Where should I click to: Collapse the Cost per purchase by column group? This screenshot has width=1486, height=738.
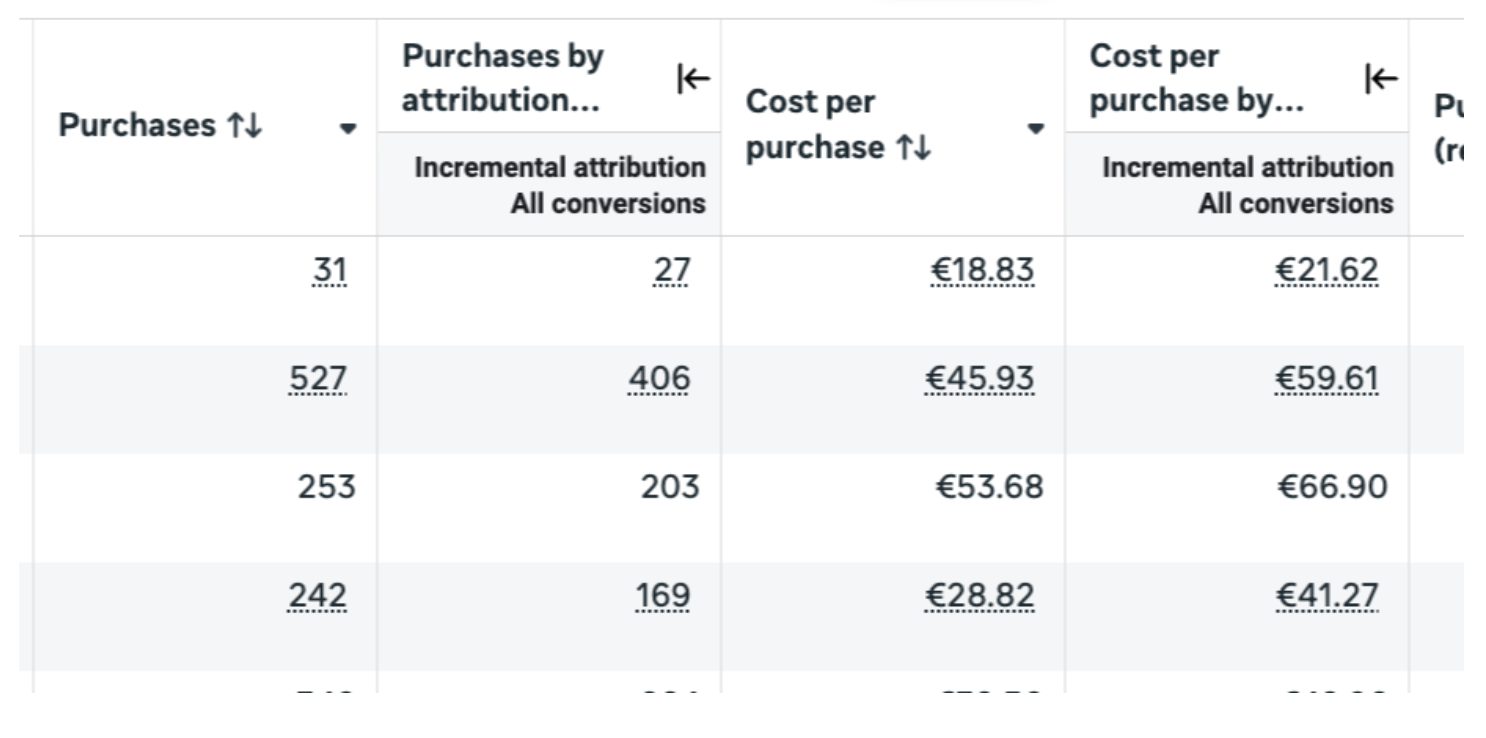pyautogui.click(x=1381, y=78)
